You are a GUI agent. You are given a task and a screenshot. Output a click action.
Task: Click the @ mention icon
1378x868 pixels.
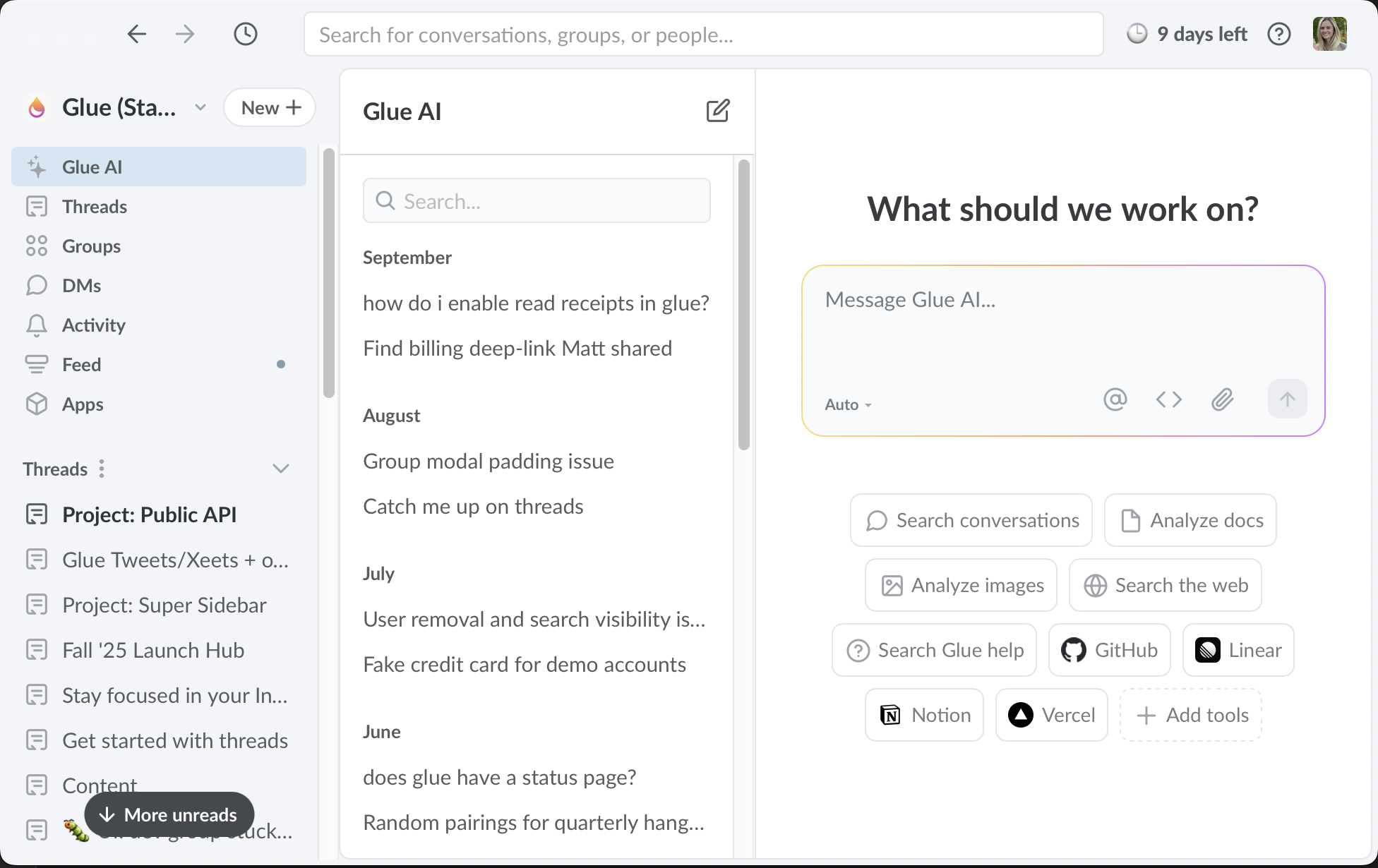pos(1115,399)
